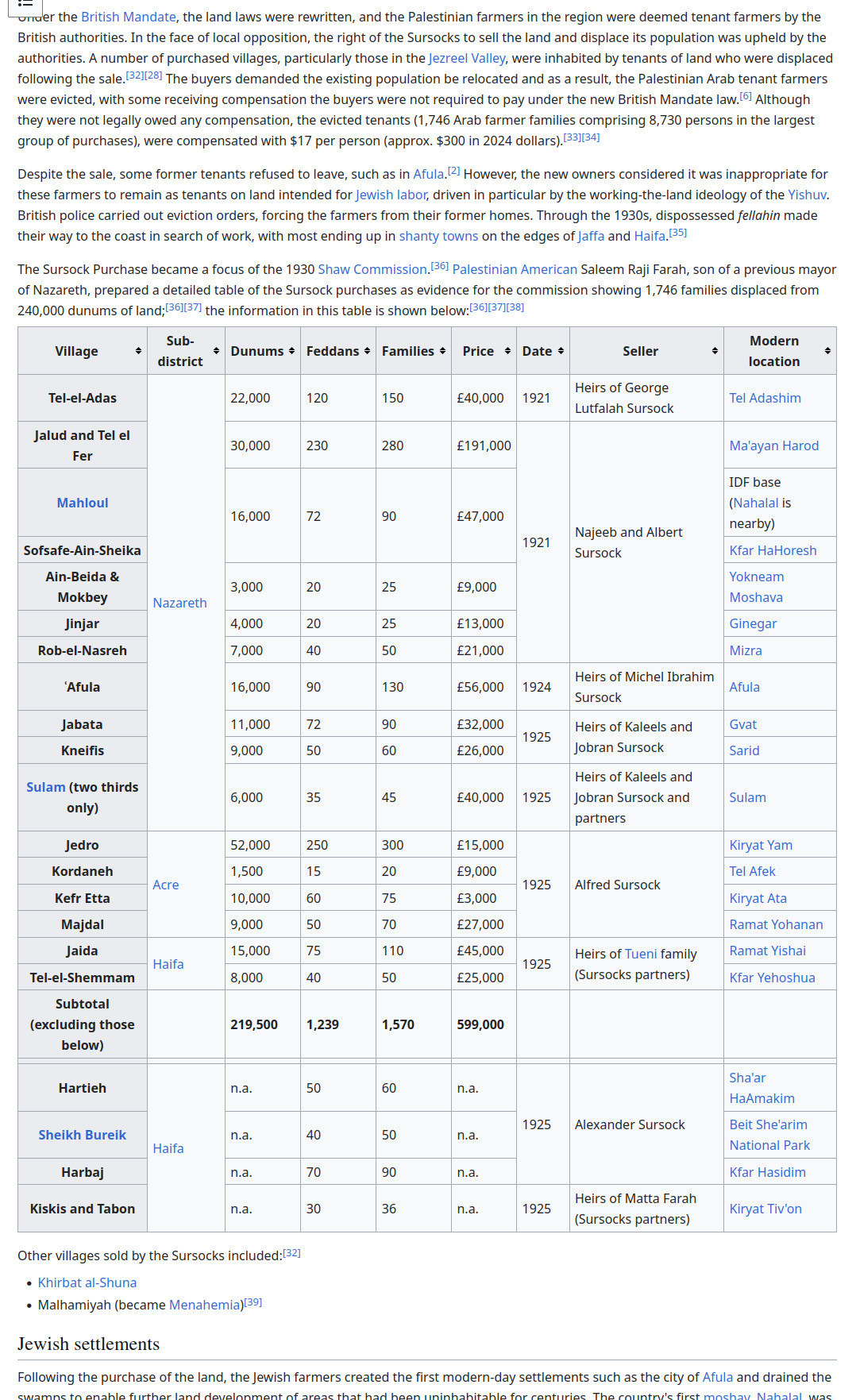Select the Jewish settlements section heading

(88, 1344)
